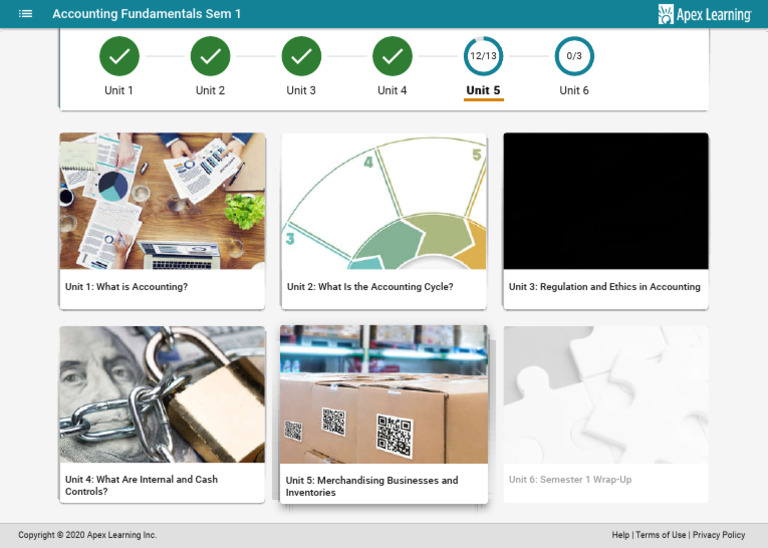Image resolution: width=768 pixels, height=548 pixels.
Task: Select the Unit 2 green checkmark circle
Action: (210, 56)
